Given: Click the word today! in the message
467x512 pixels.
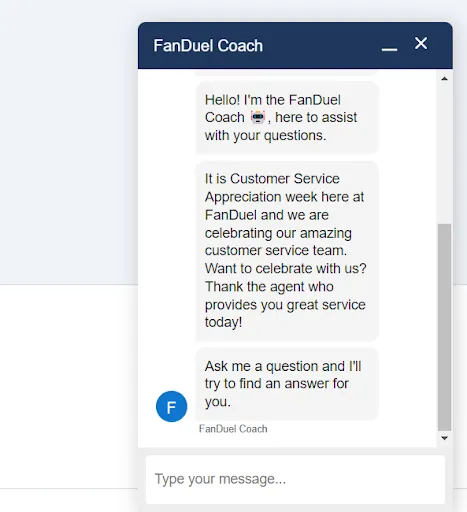Looking at the screenshot, I should pyautogui.click(x=223, y=322).
